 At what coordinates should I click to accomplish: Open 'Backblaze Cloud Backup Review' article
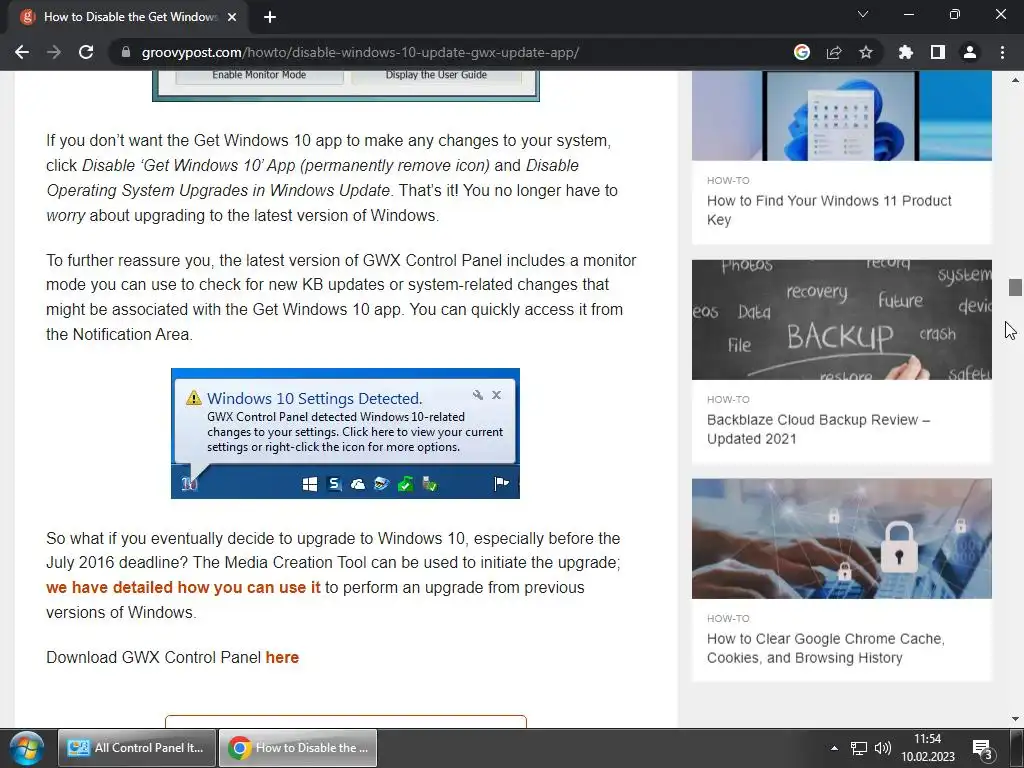pyautogui.click(x=818, y=429)
